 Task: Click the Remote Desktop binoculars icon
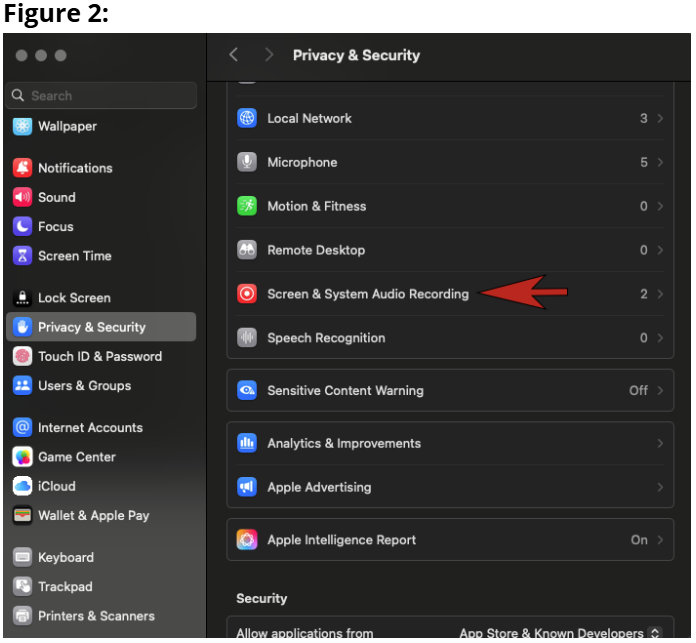click(x=247, y=250)
